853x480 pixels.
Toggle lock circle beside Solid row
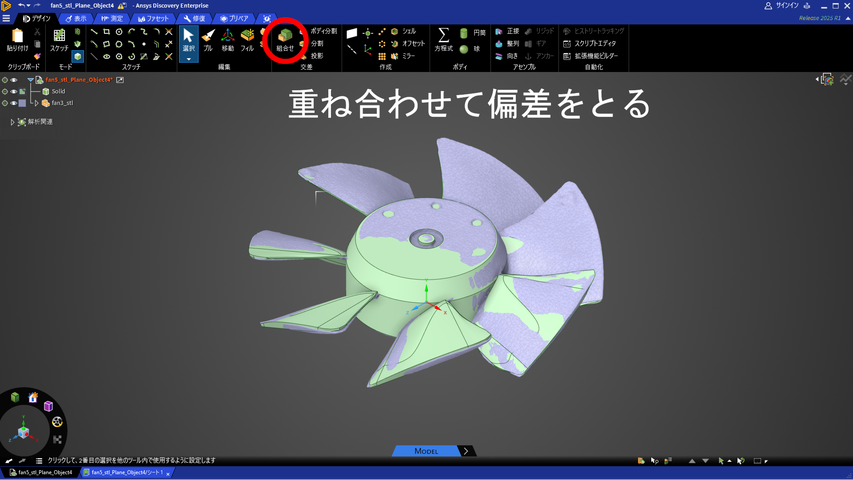tap(5, 91)
